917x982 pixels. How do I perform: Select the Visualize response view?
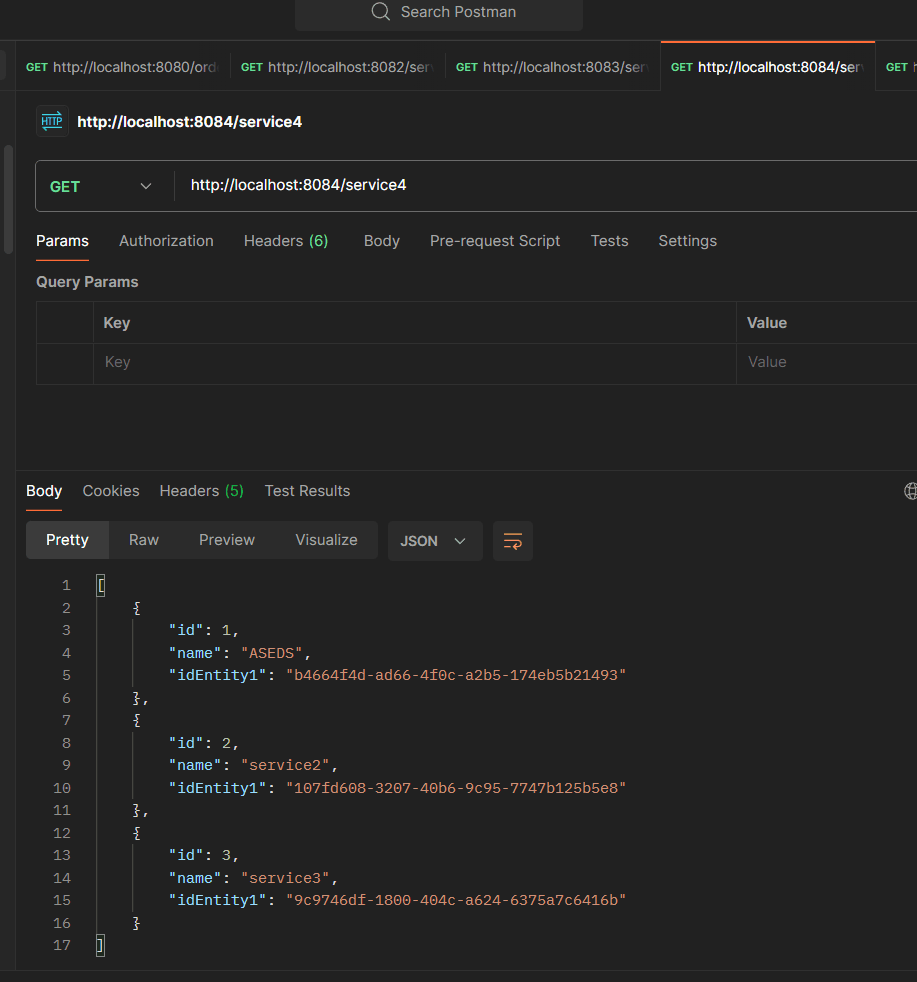(326, 540)
